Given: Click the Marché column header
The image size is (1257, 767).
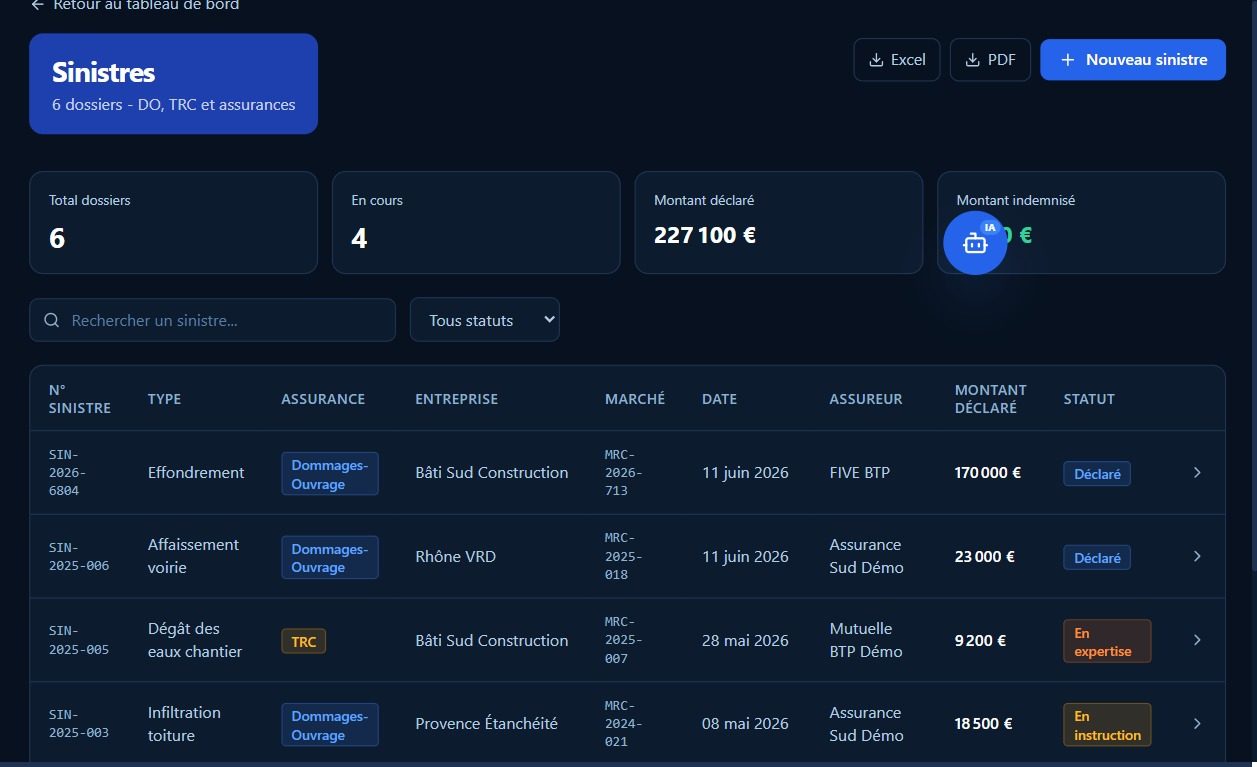Looking at the screenshot, I should (635, 399).
